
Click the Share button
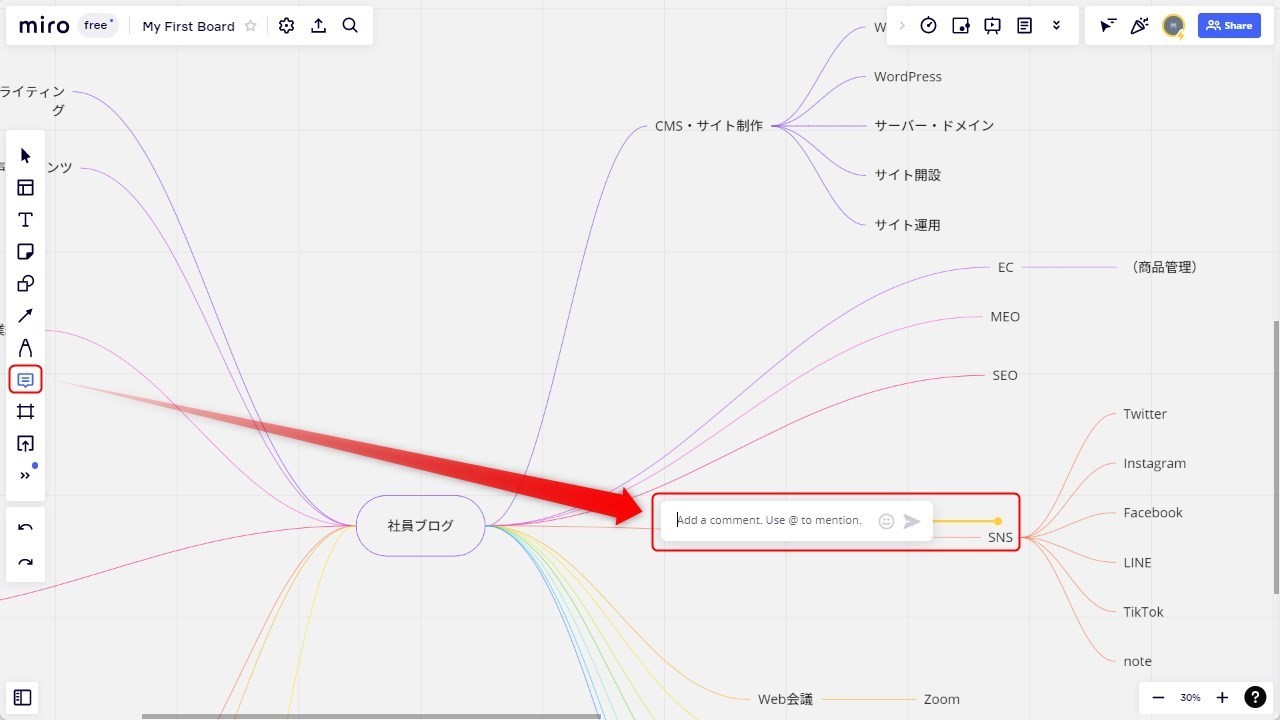pos(1229,26)
